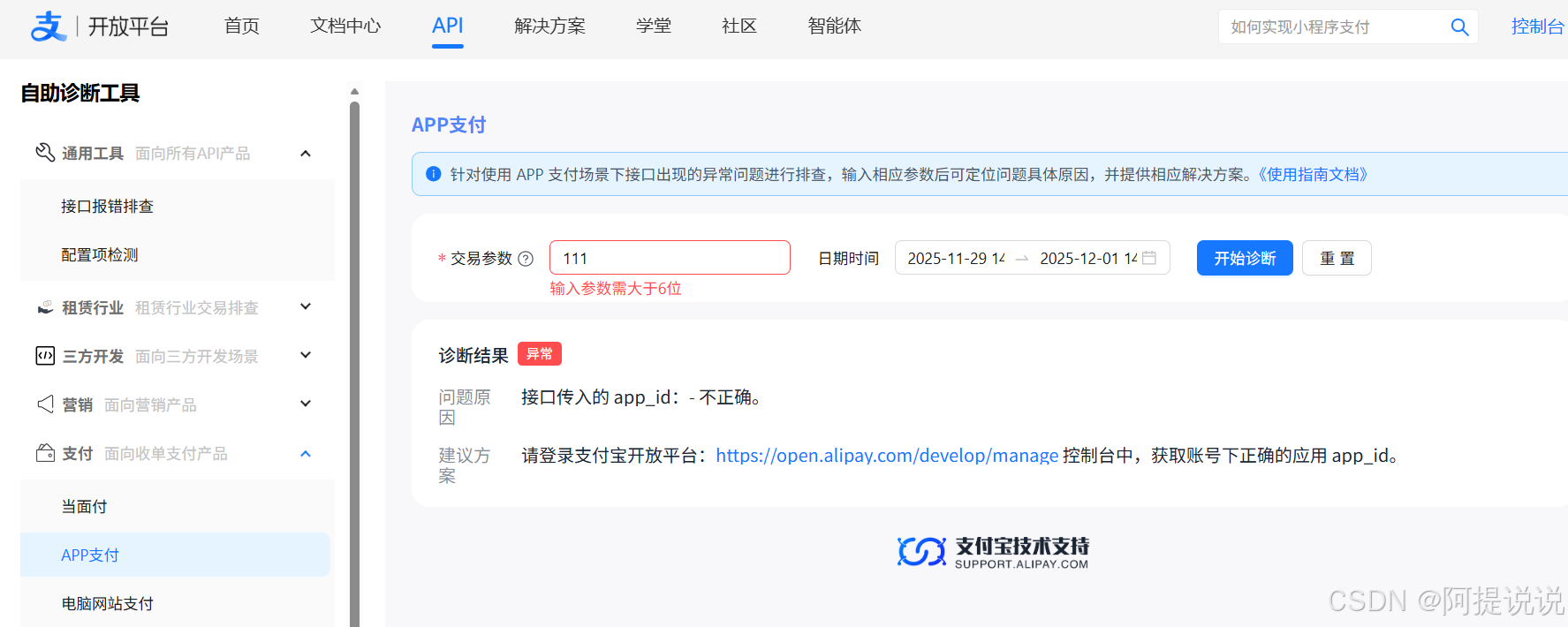Click the 开始诊断 button
The width and height of the screenshot is (1568, 627).
point(1245,258)
